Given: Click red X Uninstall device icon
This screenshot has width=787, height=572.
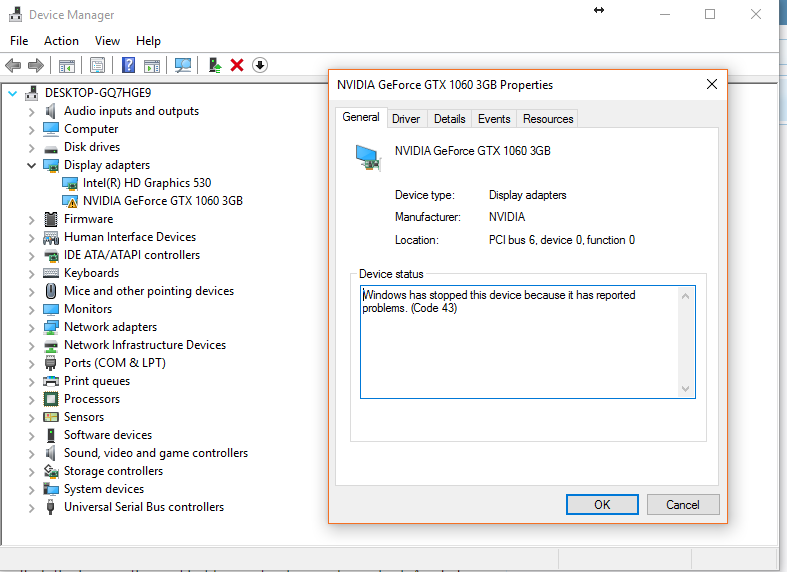Looking at the screenshot, I should (x=237, y=65).
